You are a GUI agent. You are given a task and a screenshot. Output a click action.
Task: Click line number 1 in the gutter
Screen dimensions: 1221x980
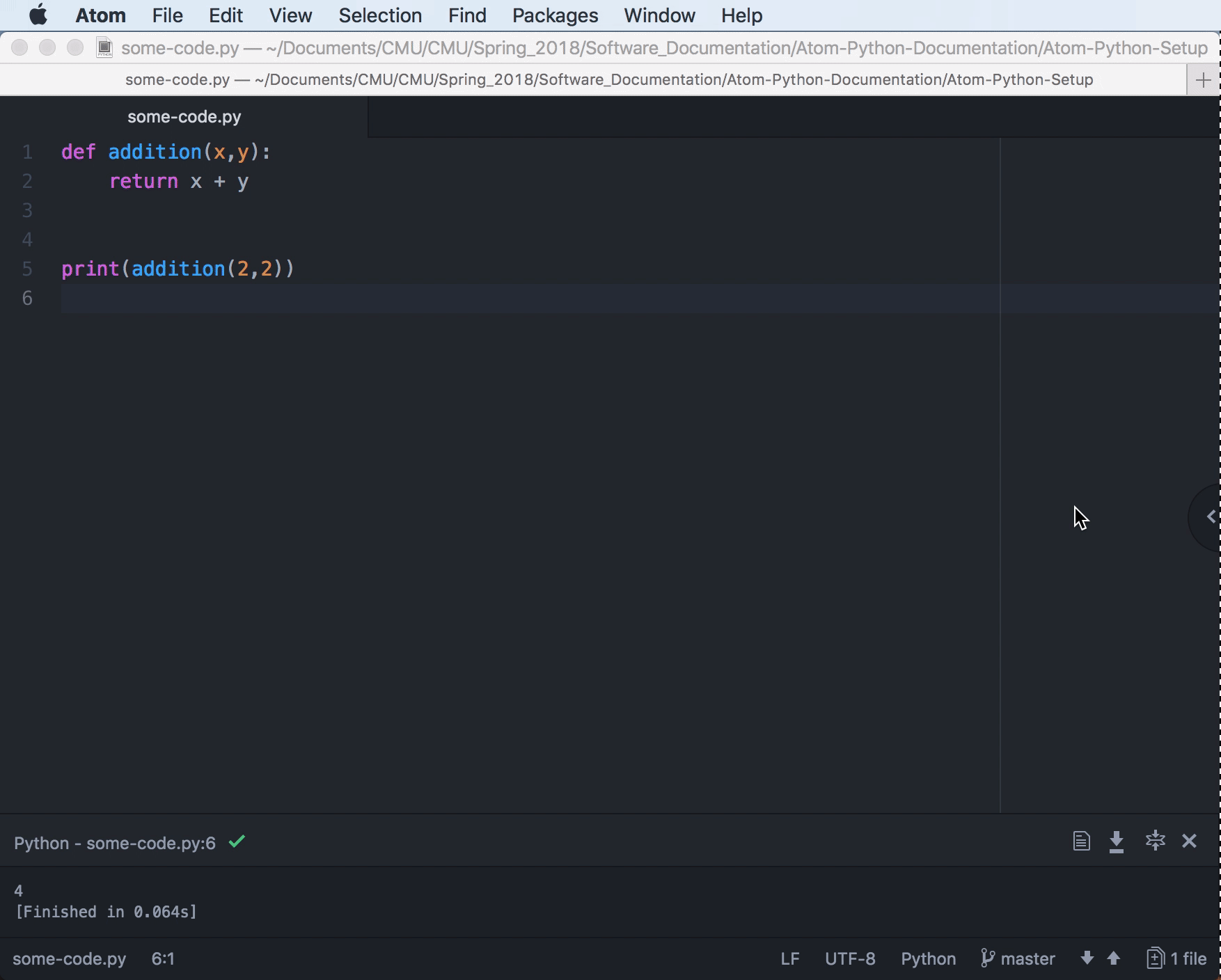point(27,152)
